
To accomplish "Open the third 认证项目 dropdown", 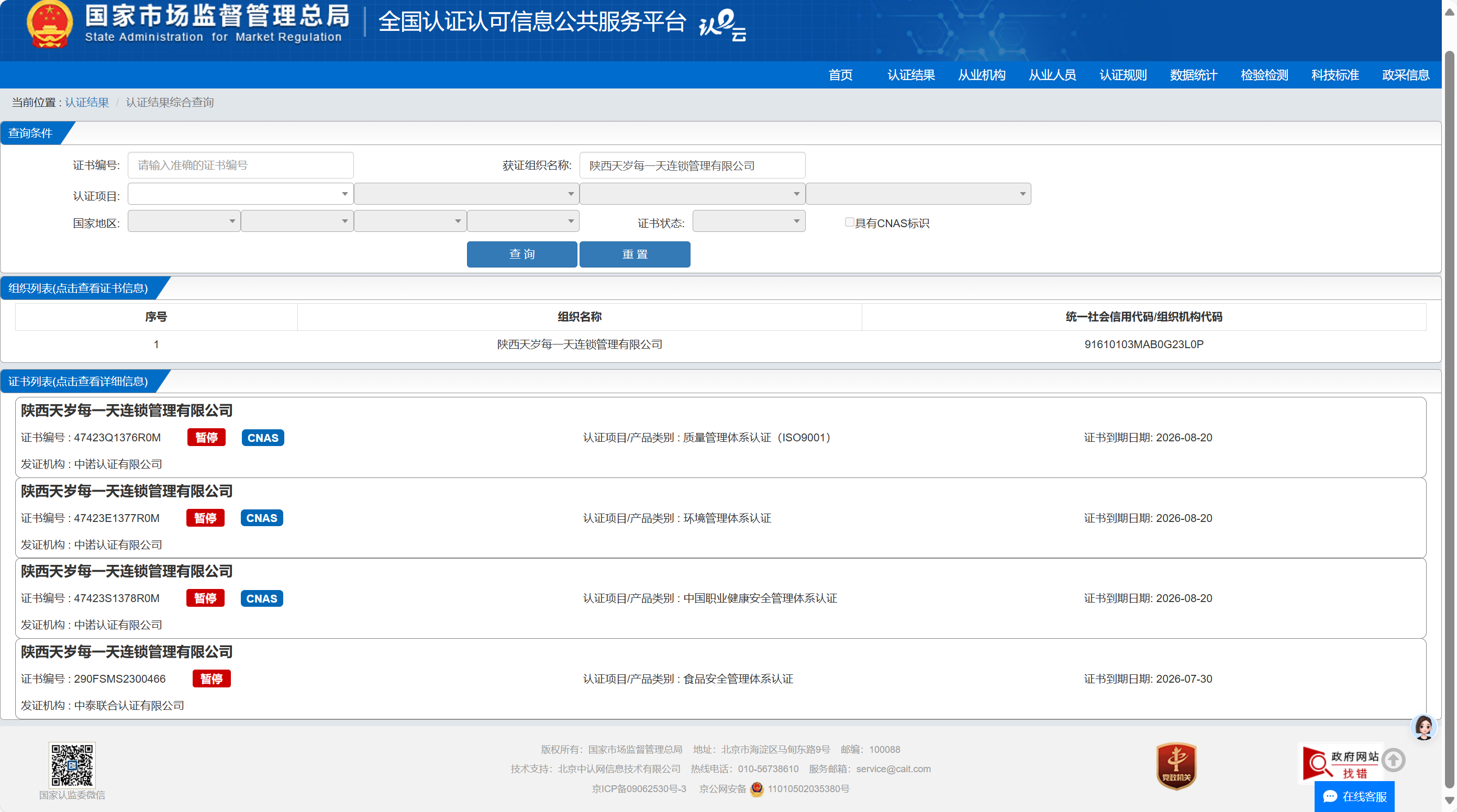I will coord(692,193).
